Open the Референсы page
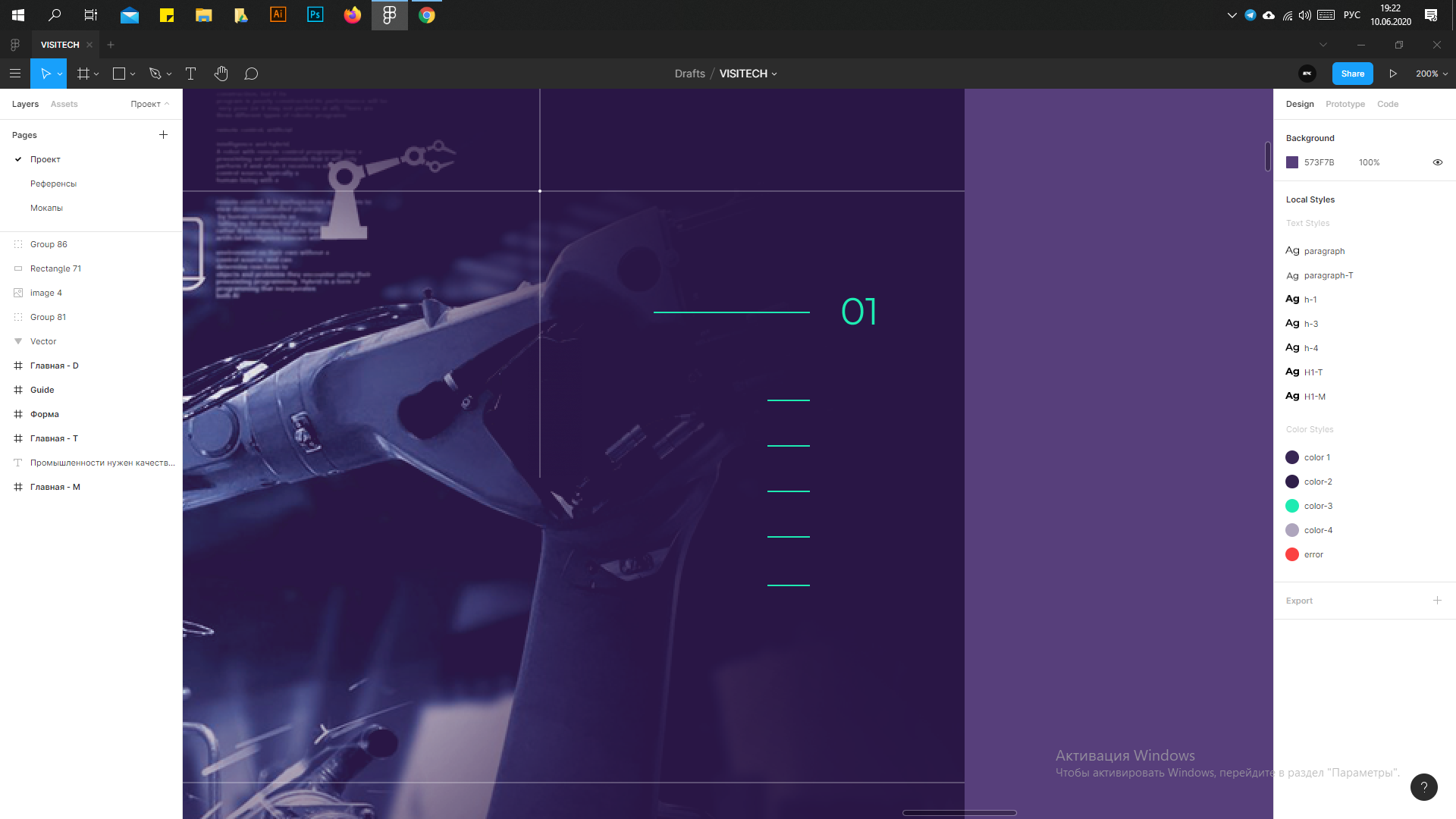 (53, 184)
